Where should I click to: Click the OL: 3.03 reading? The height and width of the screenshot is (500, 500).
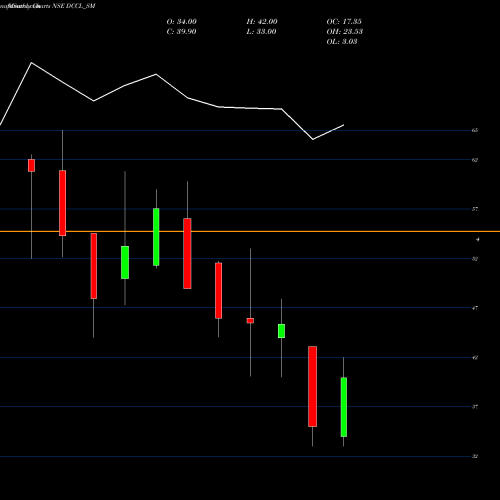coord(342,42)
